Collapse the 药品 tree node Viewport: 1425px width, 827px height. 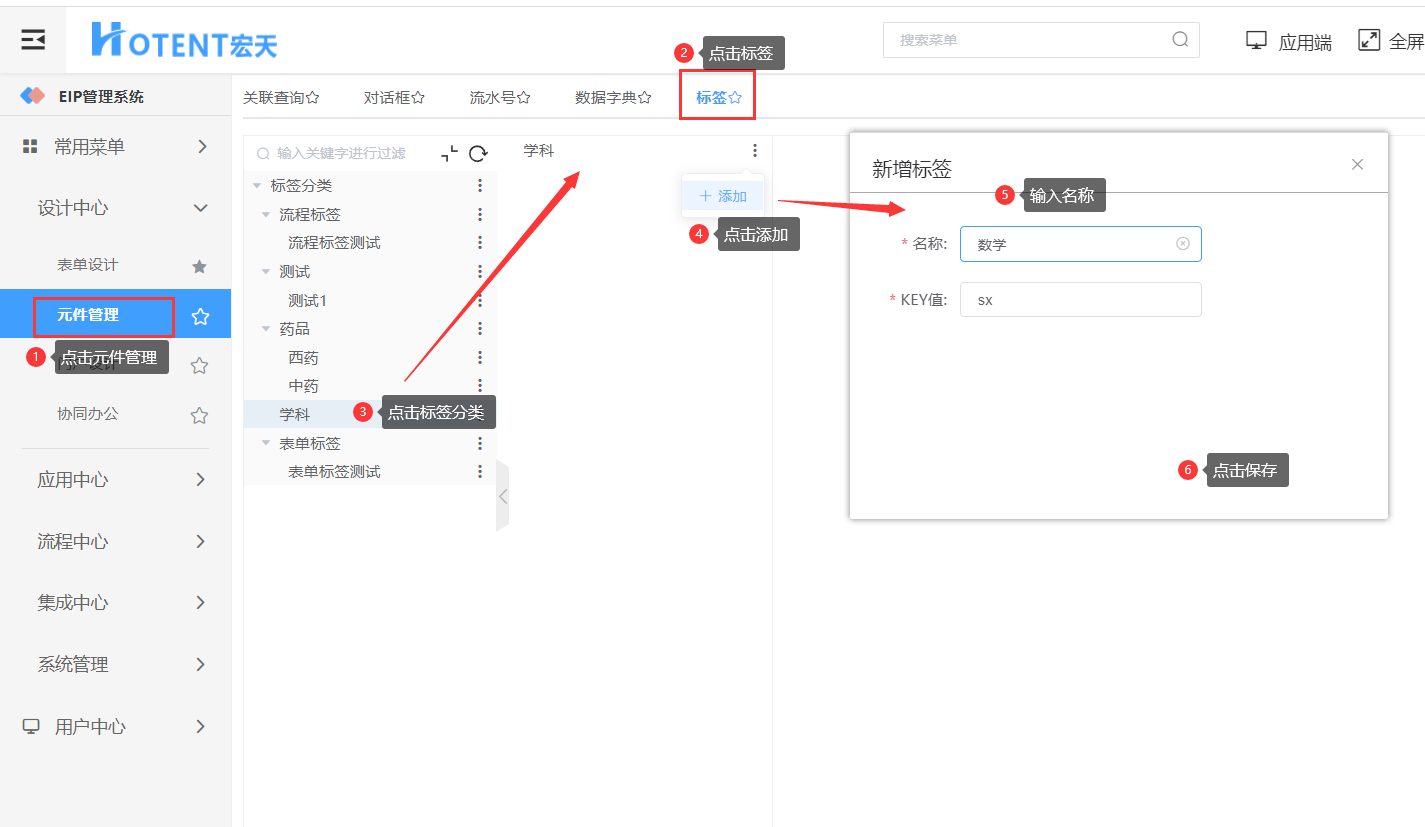(x=266, y=329)
